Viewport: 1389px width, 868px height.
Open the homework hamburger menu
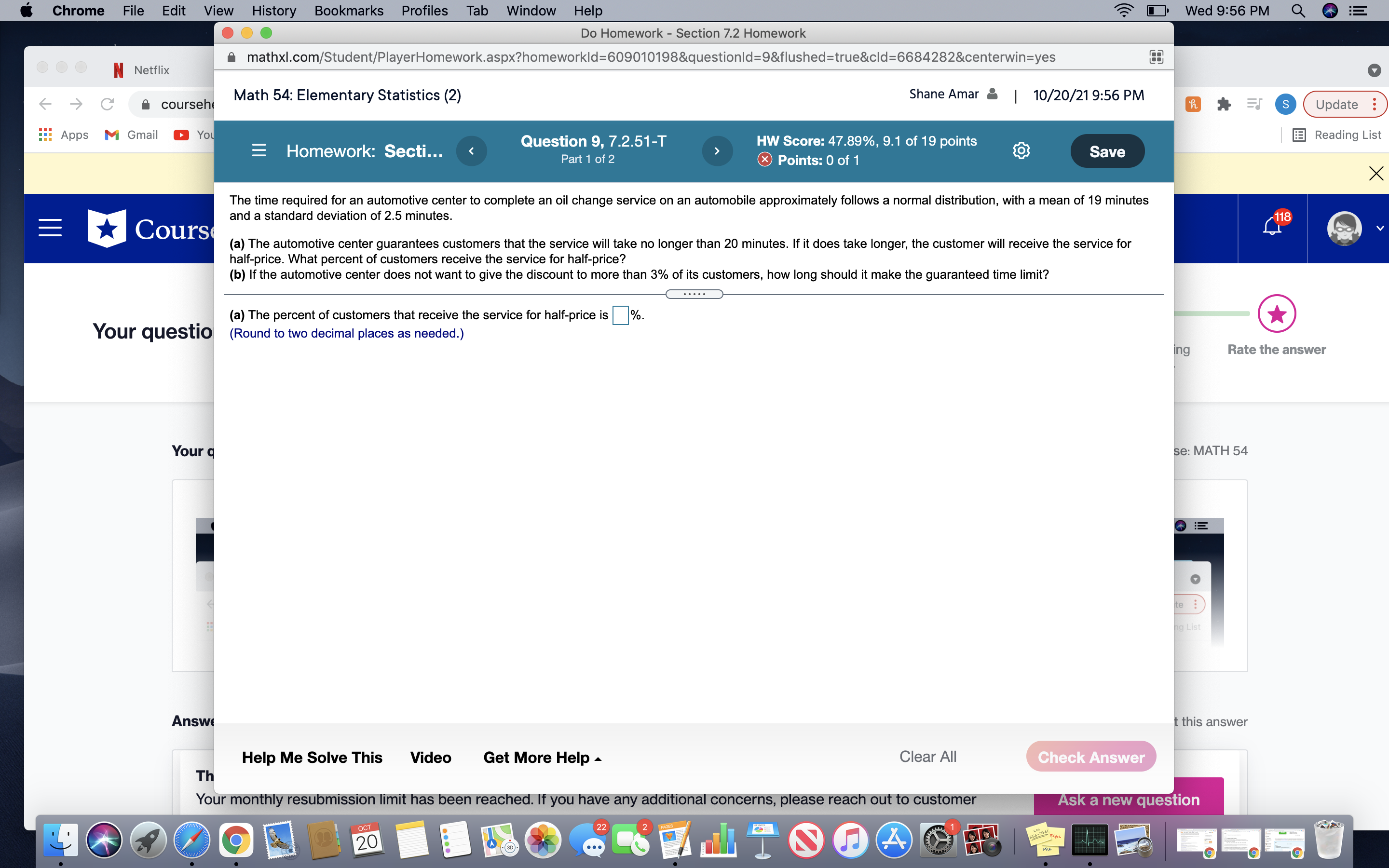(259, 150)
